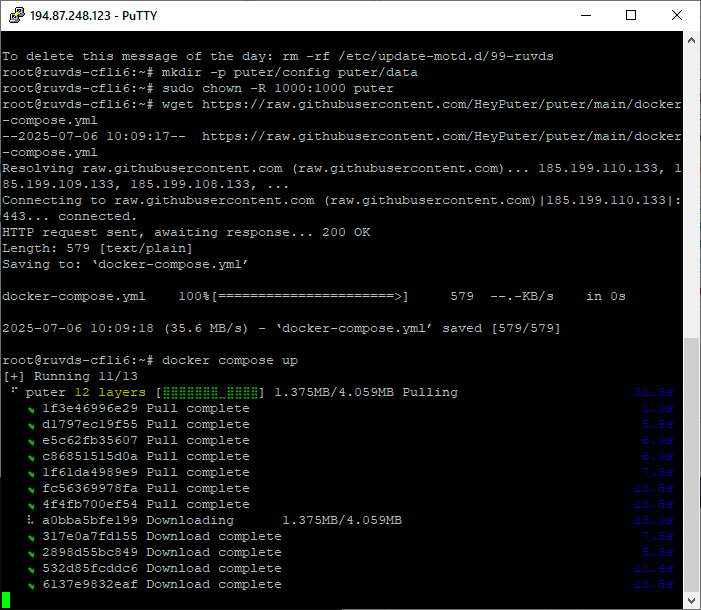This screenshot has width=701, height=610.
Task: Click the scrollbar up arrow
Action: pos(691,40)
